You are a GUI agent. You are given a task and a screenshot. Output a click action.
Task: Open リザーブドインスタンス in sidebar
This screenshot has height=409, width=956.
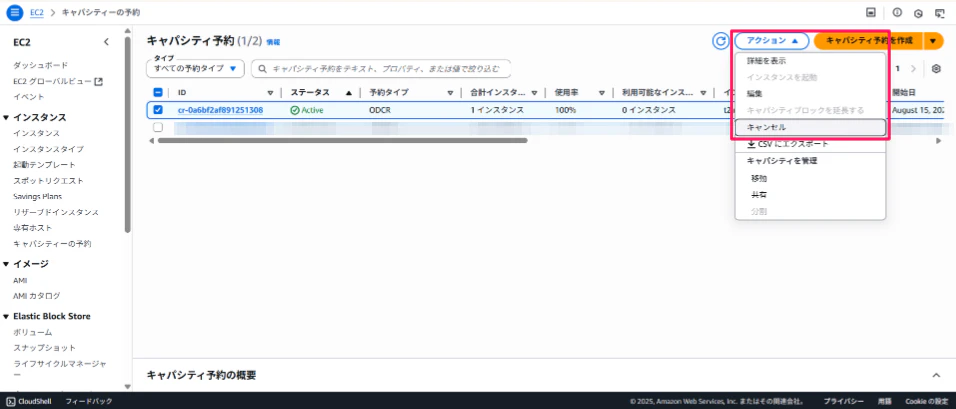(x=56, y=212)
